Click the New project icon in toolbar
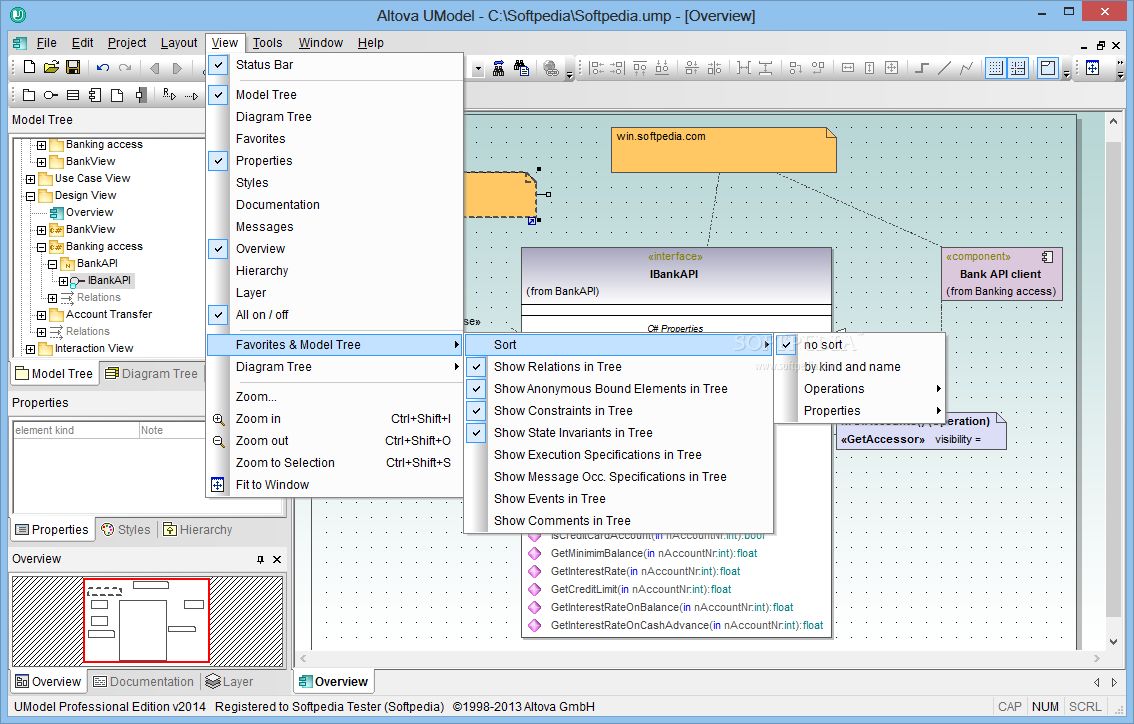 tap(30, 67)
